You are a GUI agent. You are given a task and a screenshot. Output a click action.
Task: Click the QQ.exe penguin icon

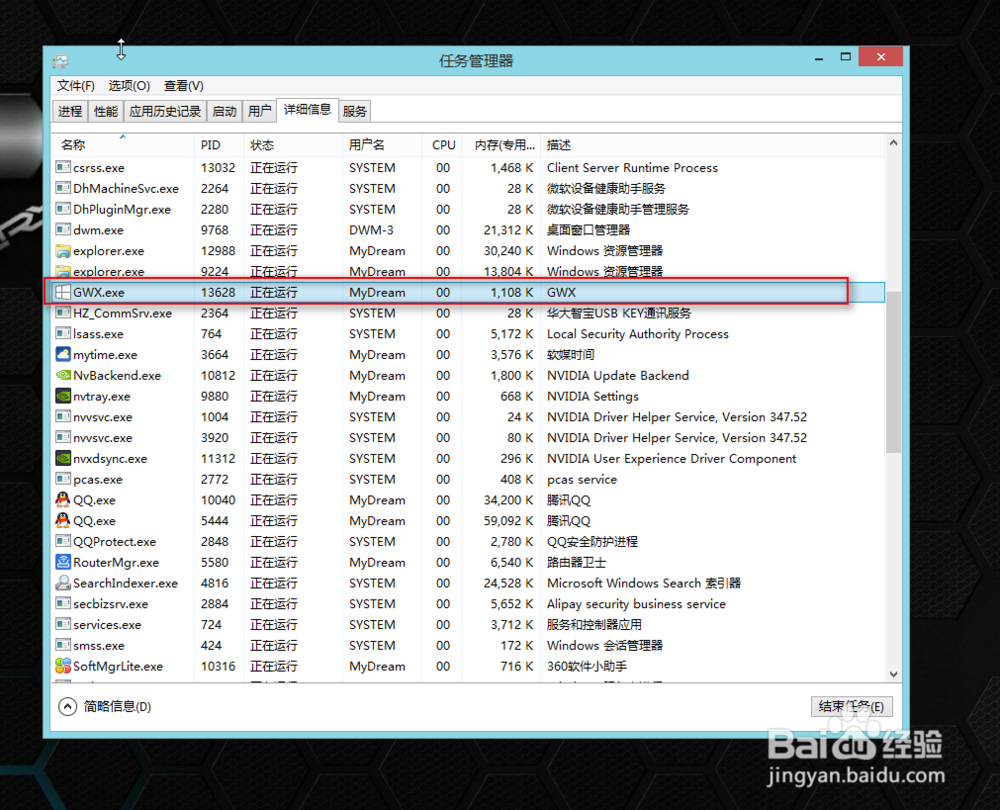pyautogui.click(x=62, y=500)
